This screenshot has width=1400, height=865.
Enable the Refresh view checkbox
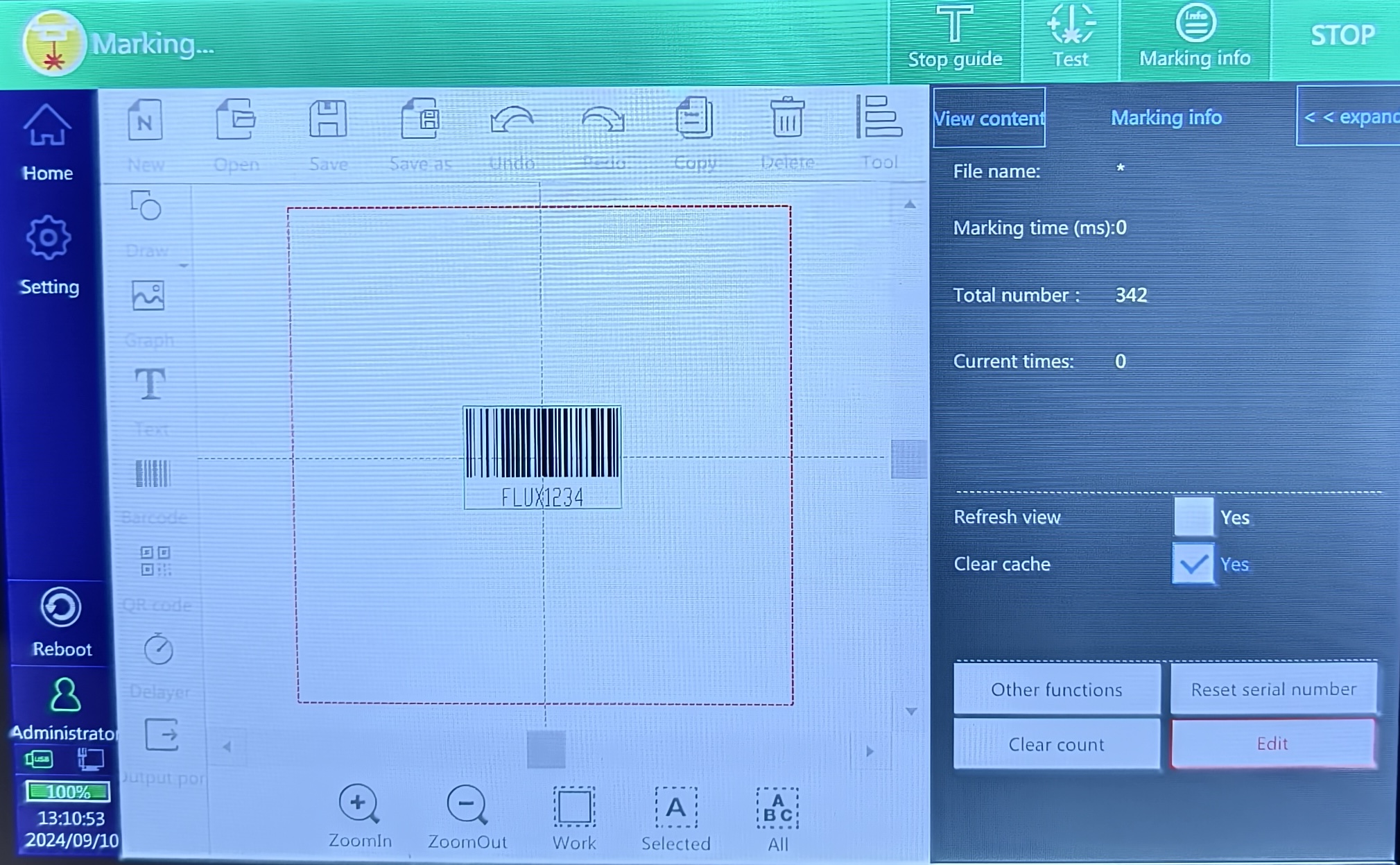click(1193, 517)
